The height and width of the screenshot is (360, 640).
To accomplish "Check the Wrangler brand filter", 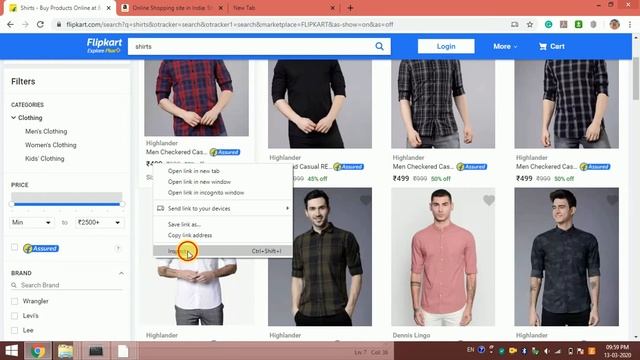I will pos(15,301).
